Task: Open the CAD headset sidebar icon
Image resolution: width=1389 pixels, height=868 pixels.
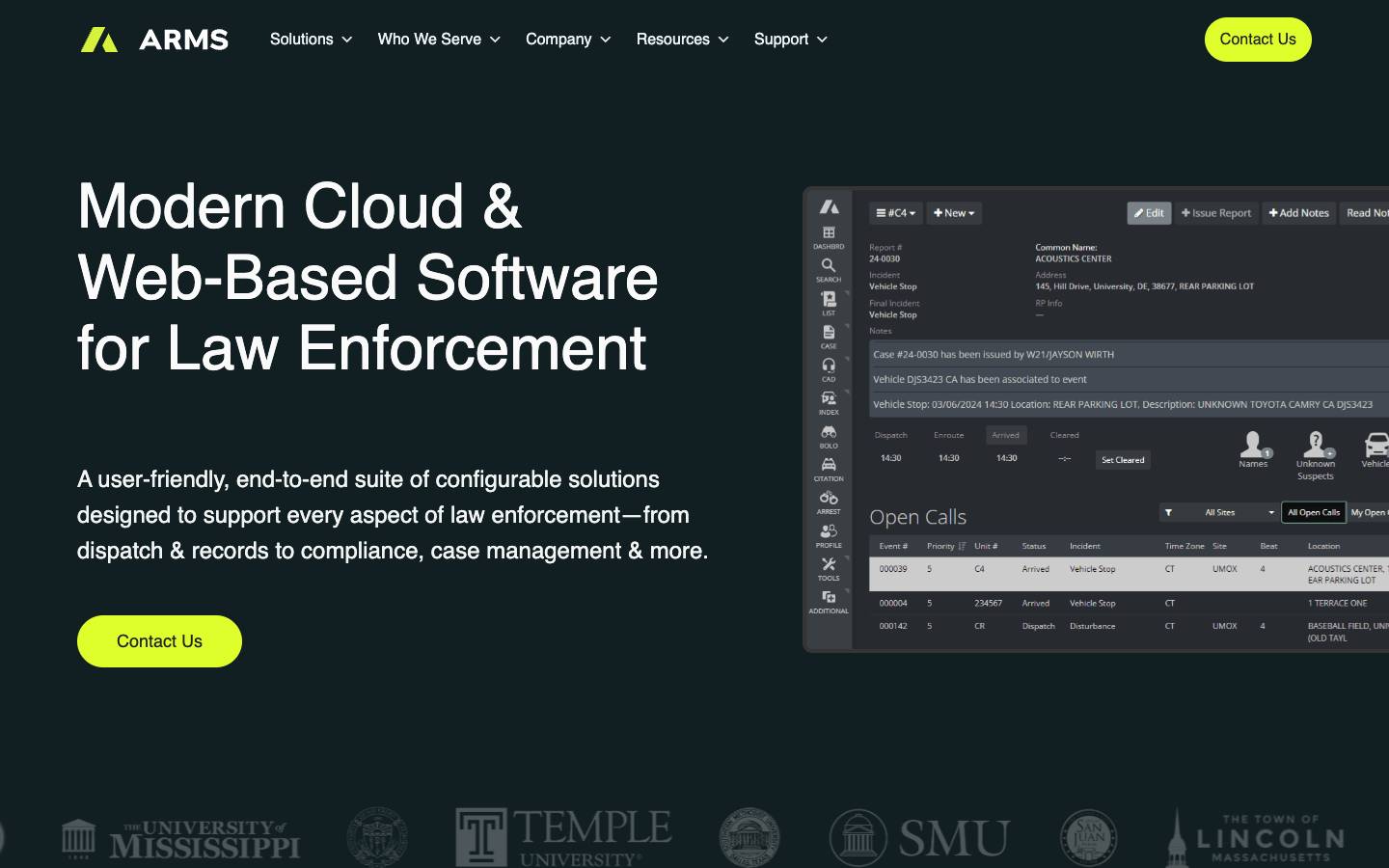Action: coord(829,365)
